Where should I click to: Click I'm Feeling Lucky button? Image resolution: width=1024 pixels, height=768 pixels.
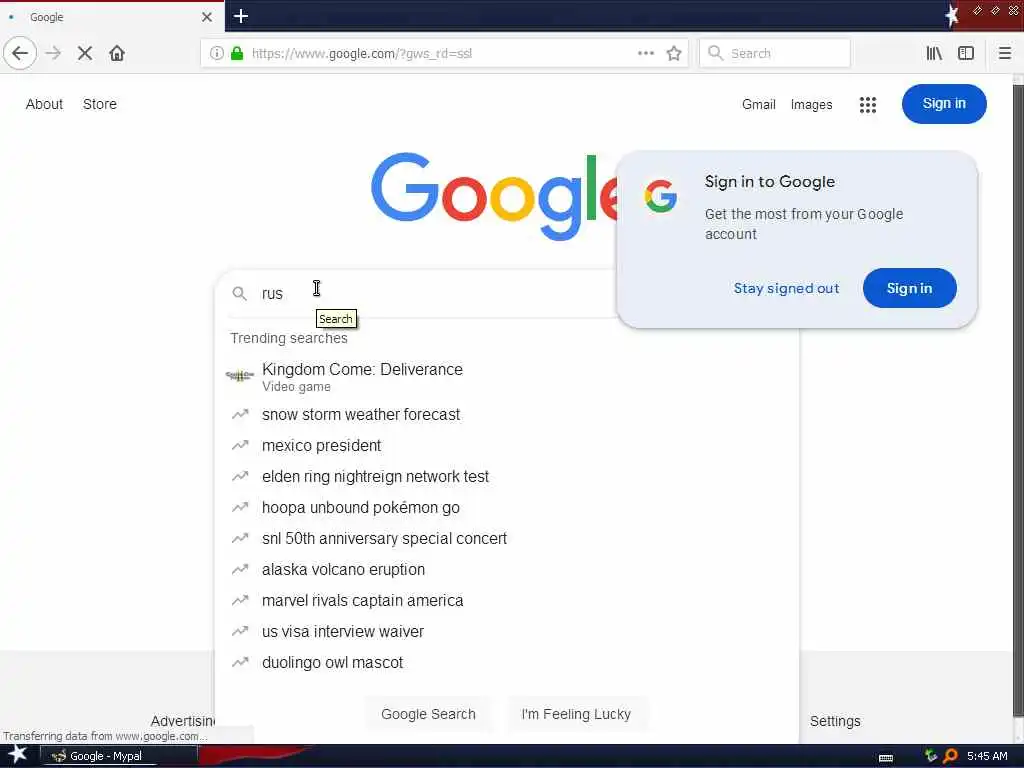[x=576, y=714]
